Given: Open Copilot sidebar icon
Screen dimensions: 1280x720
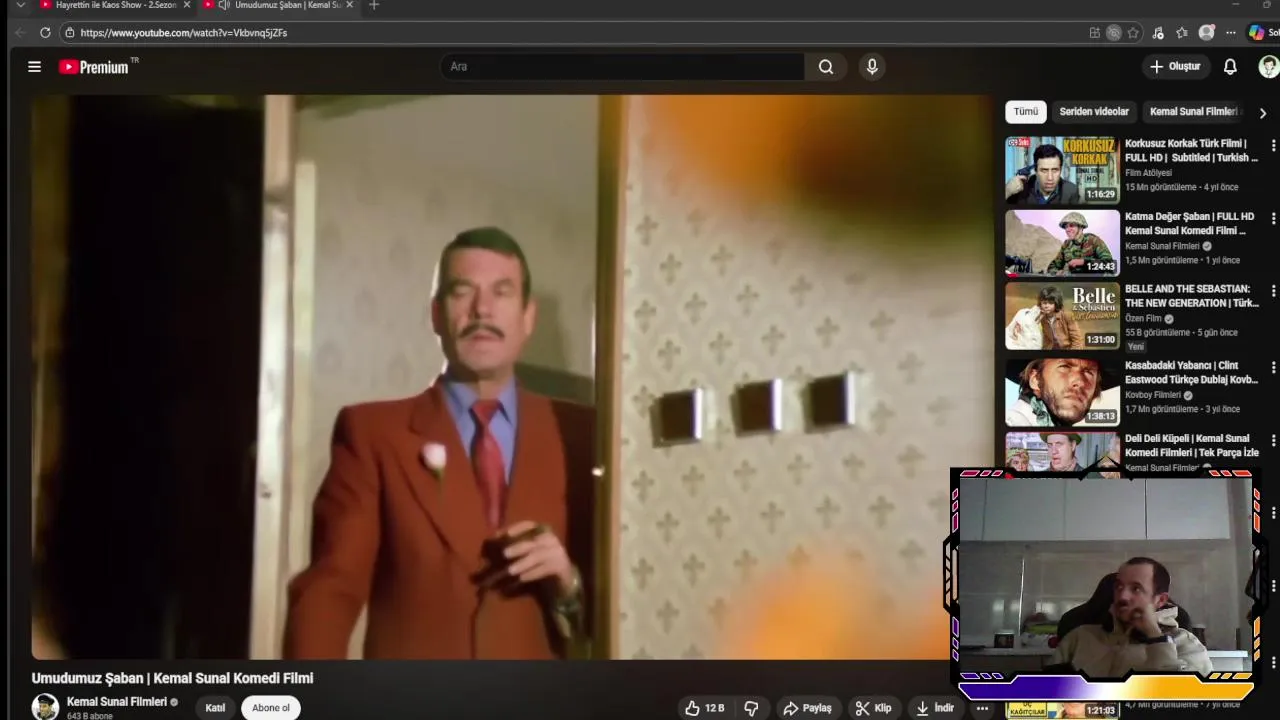Looking at the screenshot, I should tap(1256, 33).
